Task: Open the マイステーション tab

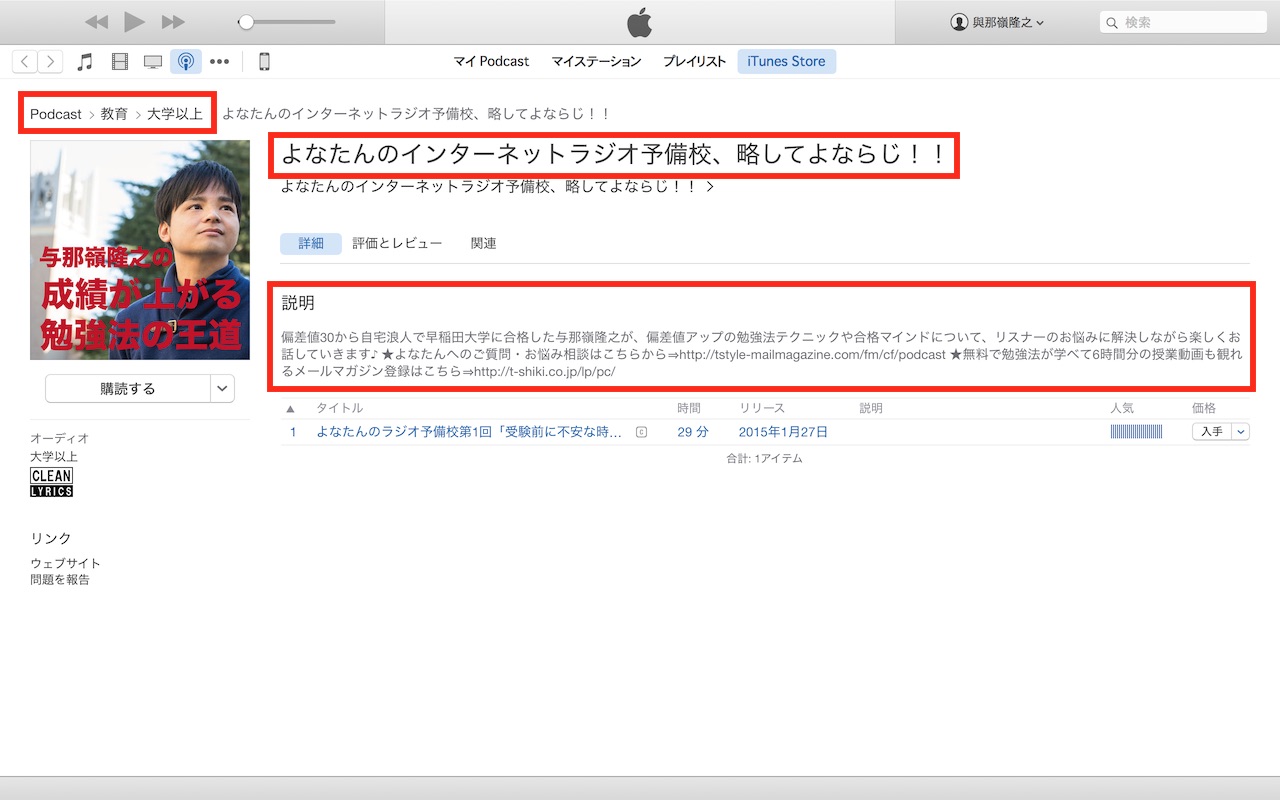Action: tap(596, 61)
